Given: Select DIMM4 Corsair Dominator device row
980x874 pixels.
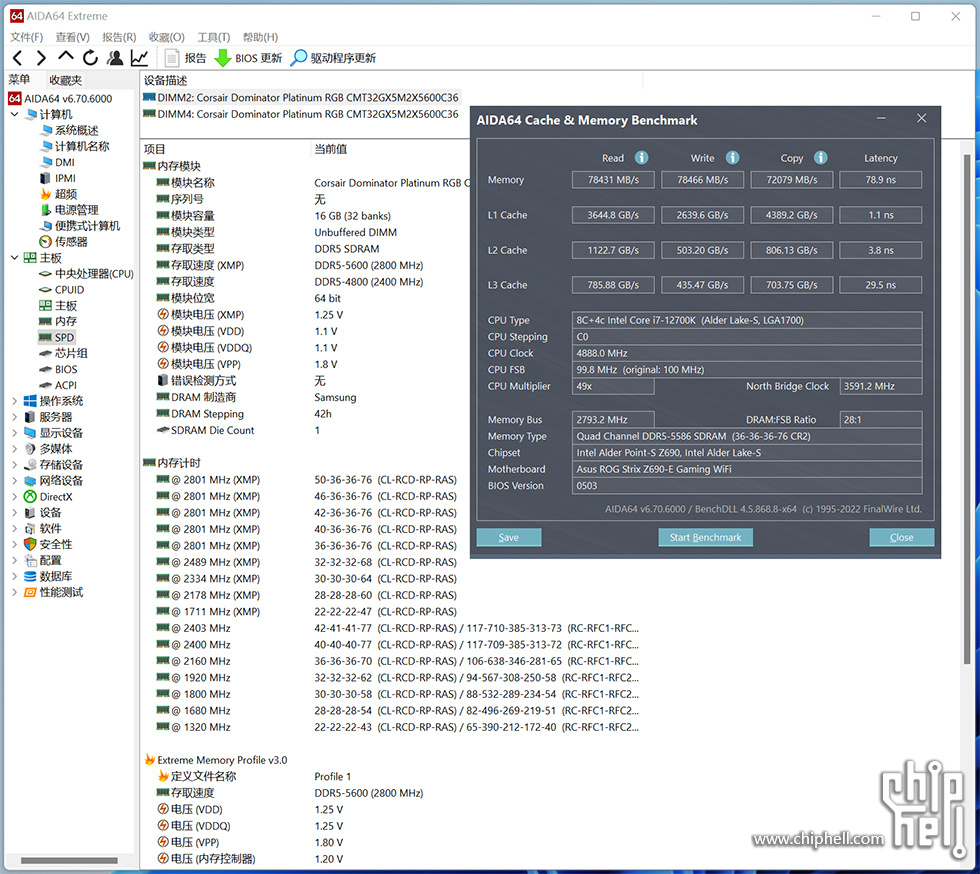Looking at the screenshot, I should pos(307,114).
